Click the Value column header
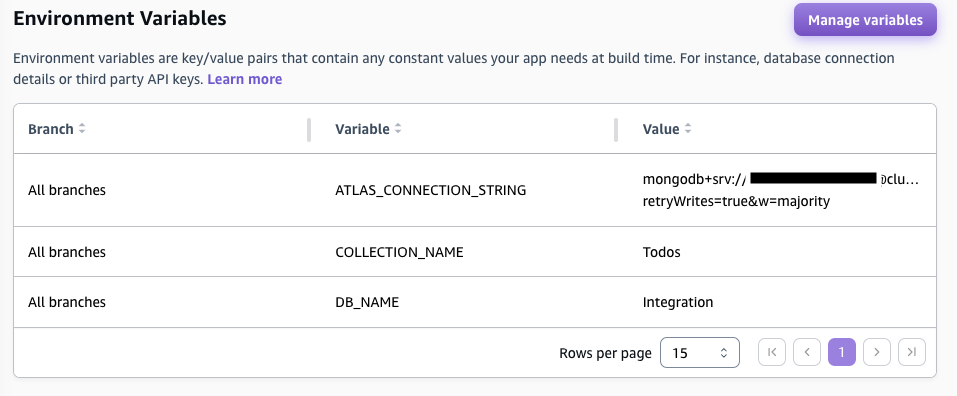The width and height of the screenshot is (957, 396). coord(661,129)
